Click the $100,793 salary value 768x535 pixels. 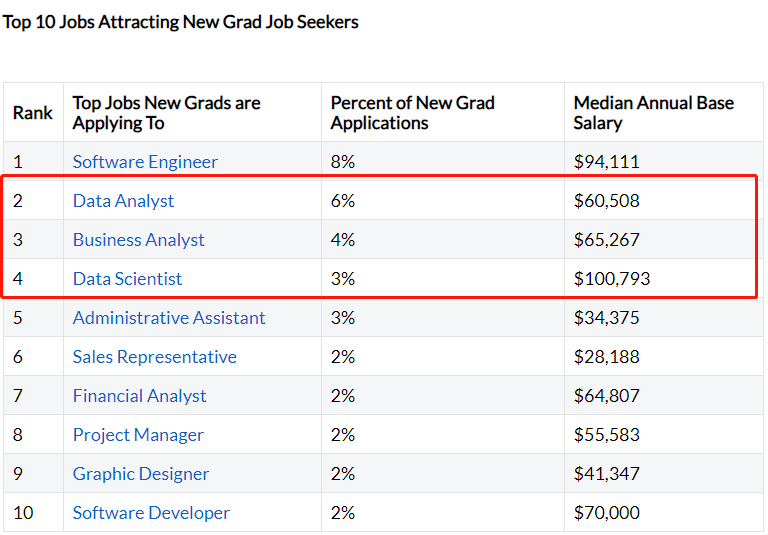point(611,279)
